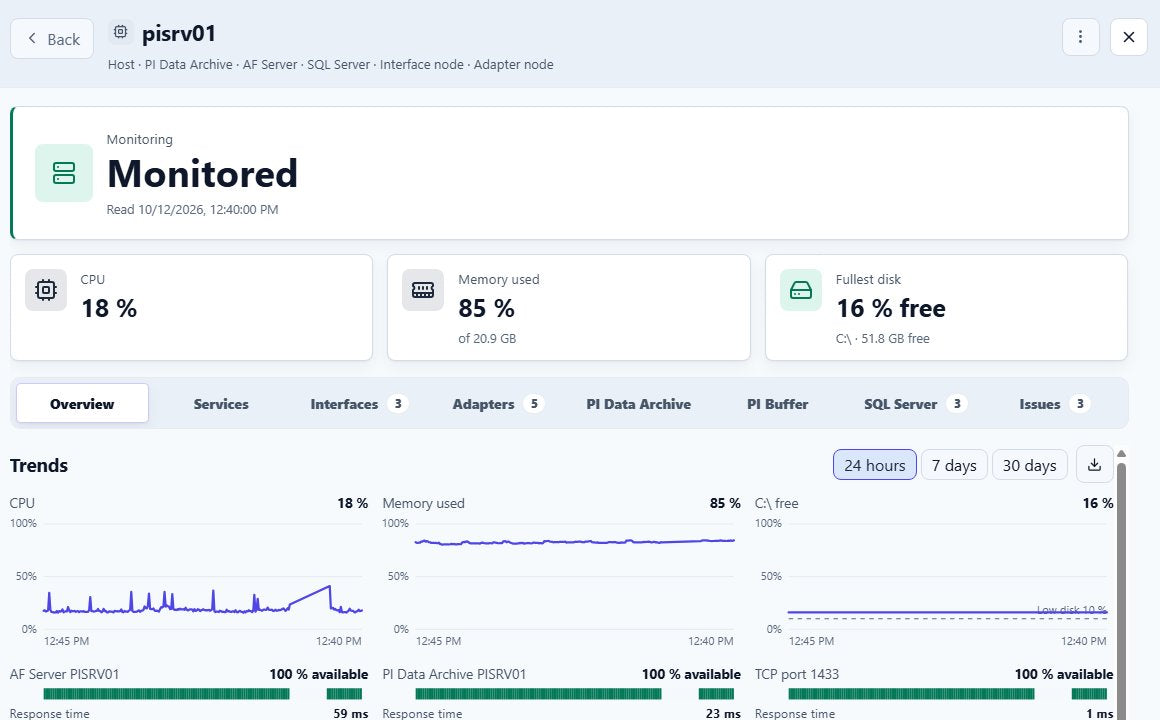Click the CPU trend line chart

203,577
